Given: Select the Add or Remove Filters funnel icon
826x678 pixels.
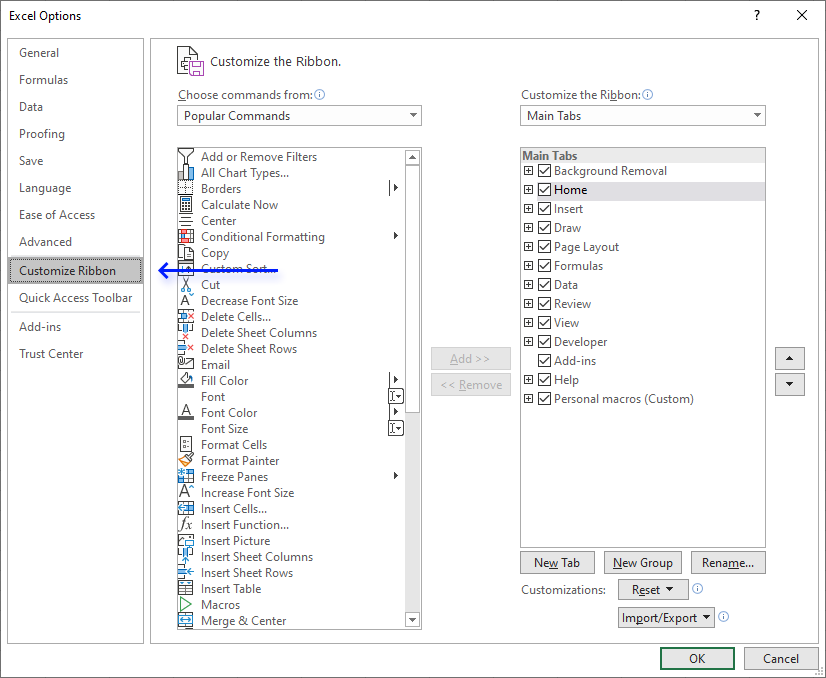Looking at the screenshot, I should coord(185,156).
